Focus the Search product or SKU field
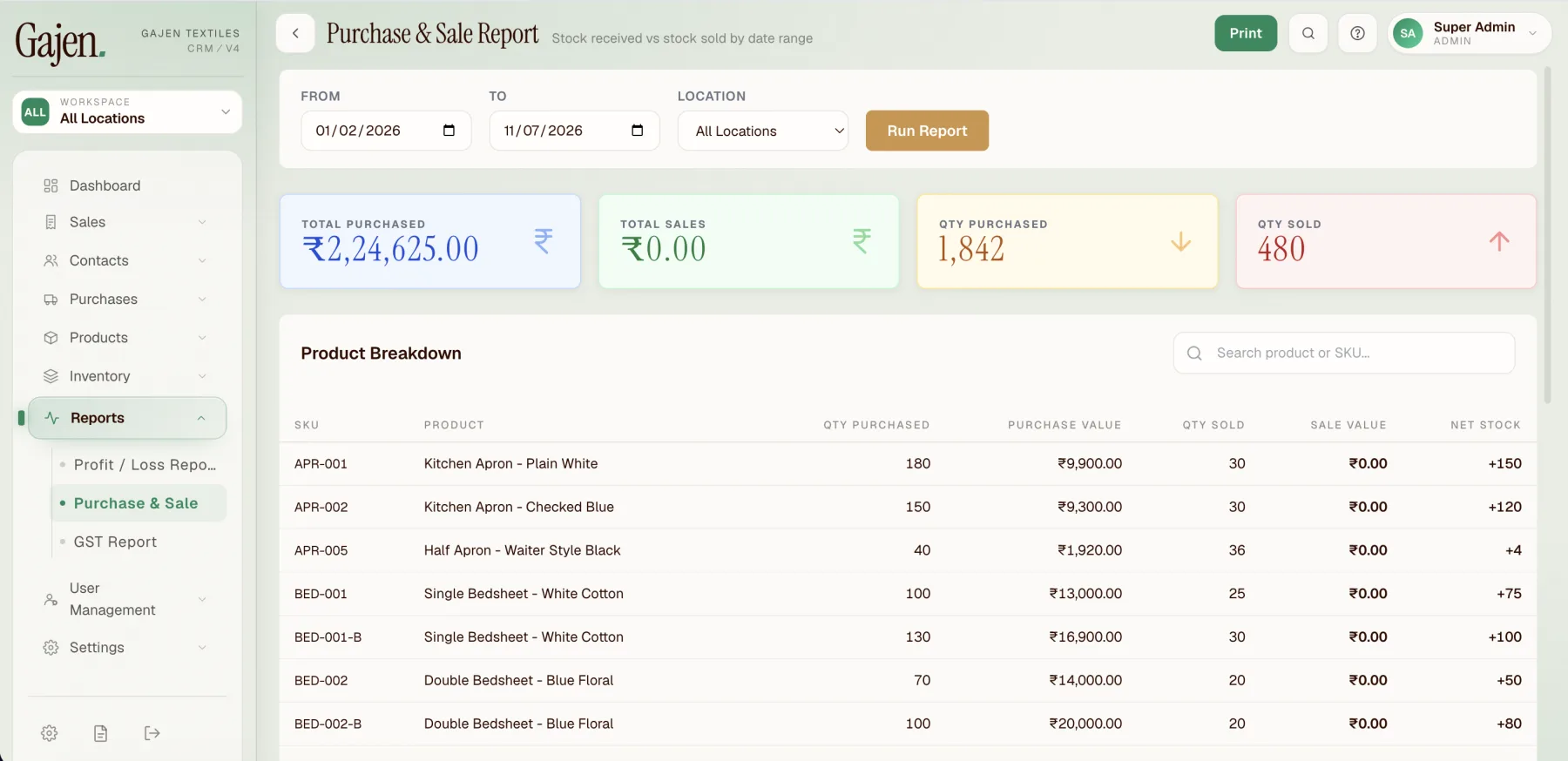 1344,353
